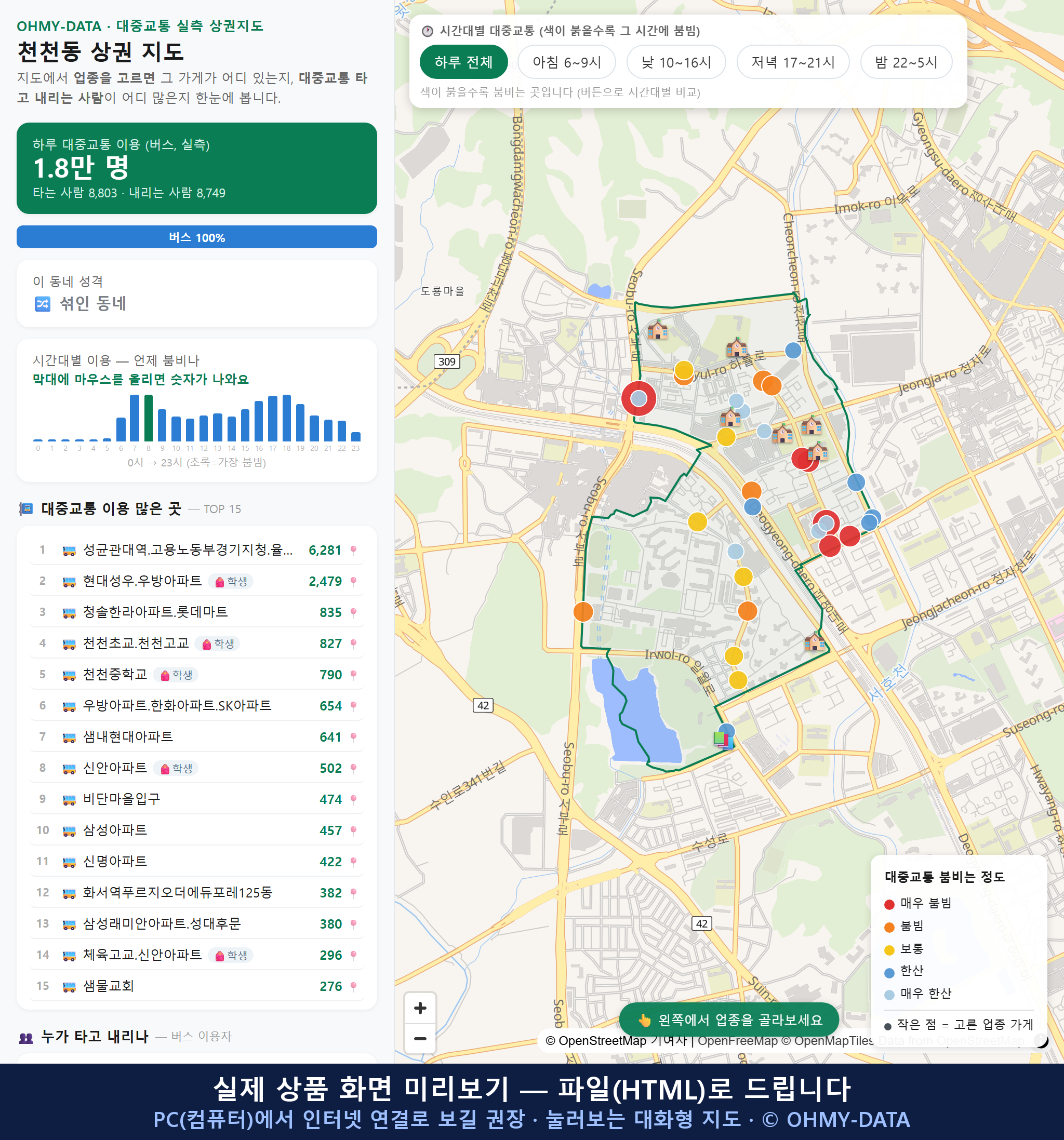Click the blue 버스 100% share bar

pos(197,237)
